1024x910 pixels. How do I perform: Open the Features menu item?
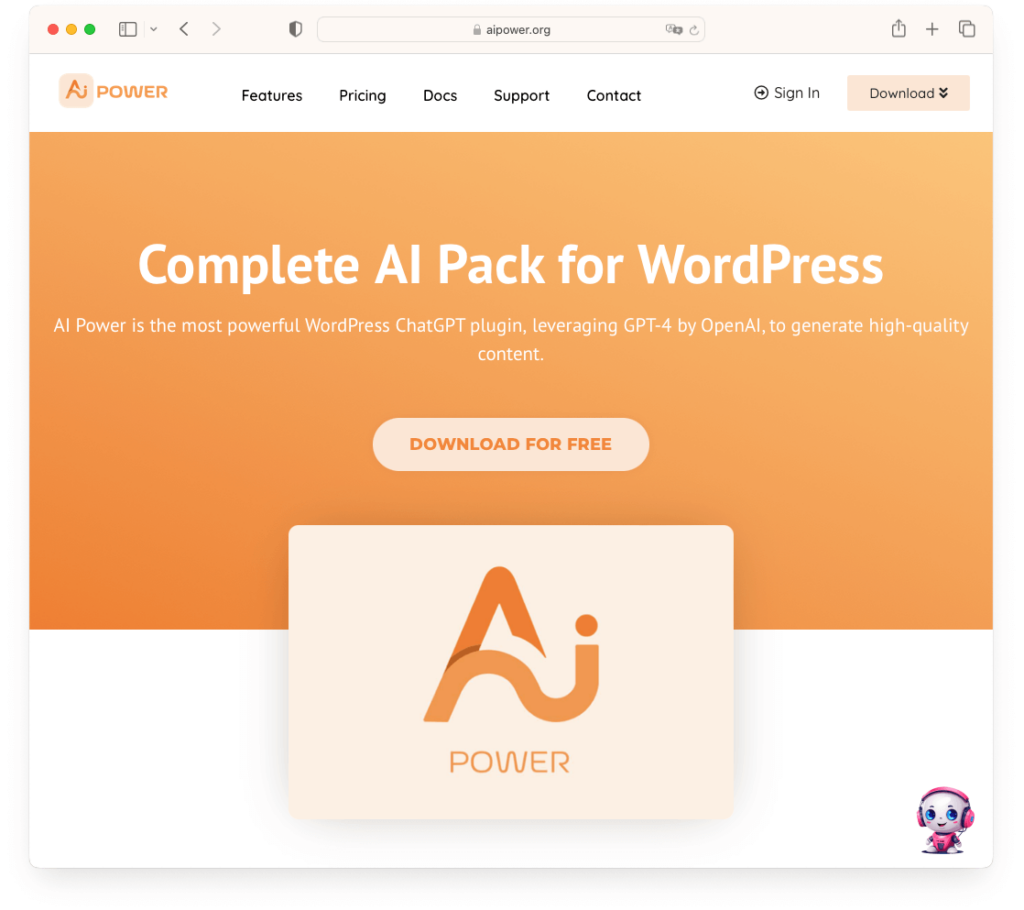click(272, 95)
